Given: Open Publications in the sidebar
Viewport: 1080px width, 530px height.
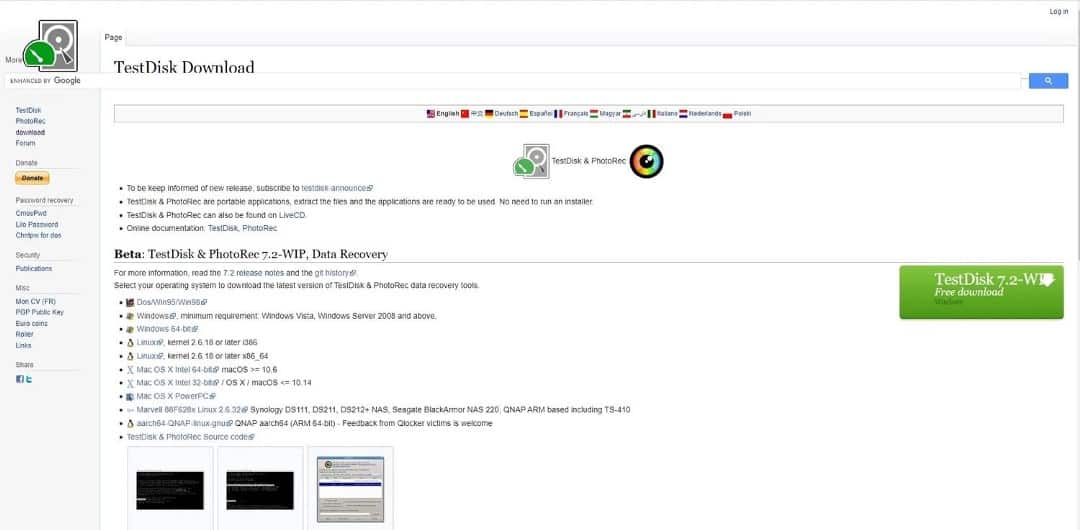Looking at the screenshot, I should tap(34, 269).
